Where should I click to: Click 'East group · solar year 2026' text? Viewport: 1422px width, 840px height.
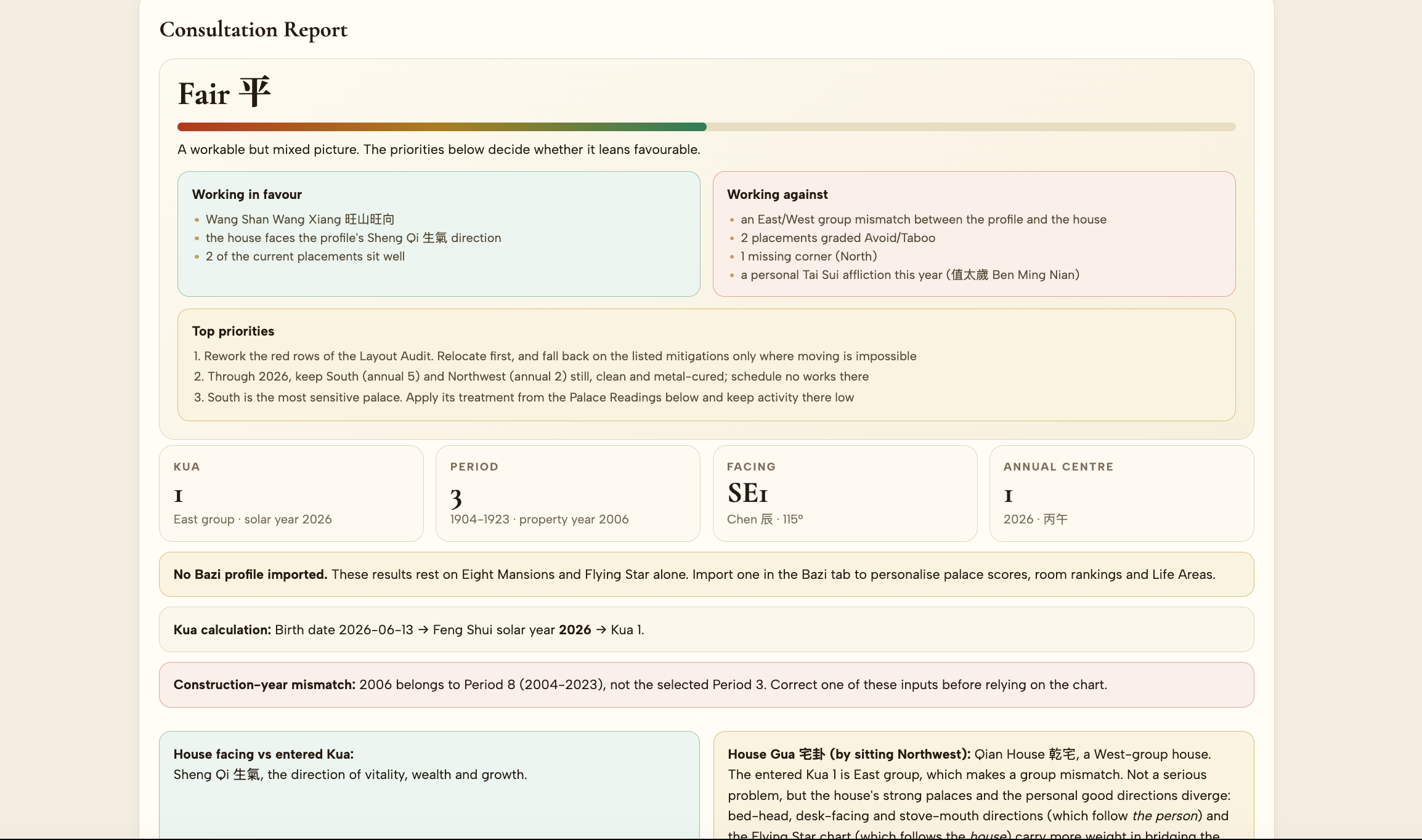pyautogui.click(x=253, y=519)
